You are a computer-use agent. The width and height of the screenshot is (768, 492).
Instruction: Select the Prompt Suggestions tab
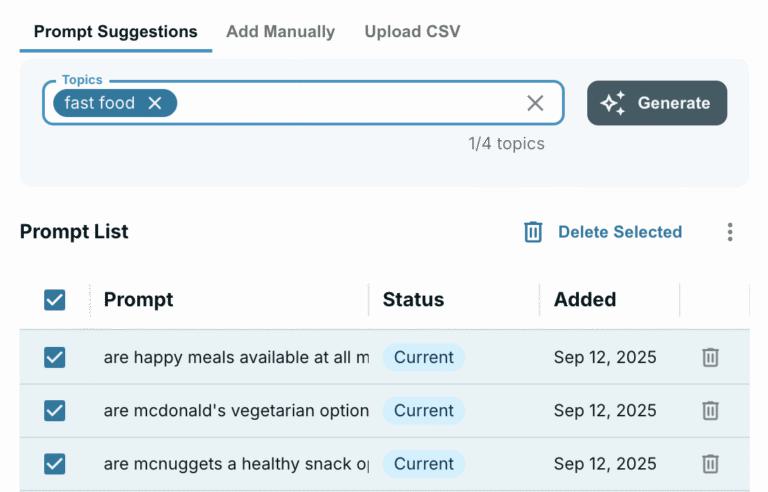tap(115, 32)
